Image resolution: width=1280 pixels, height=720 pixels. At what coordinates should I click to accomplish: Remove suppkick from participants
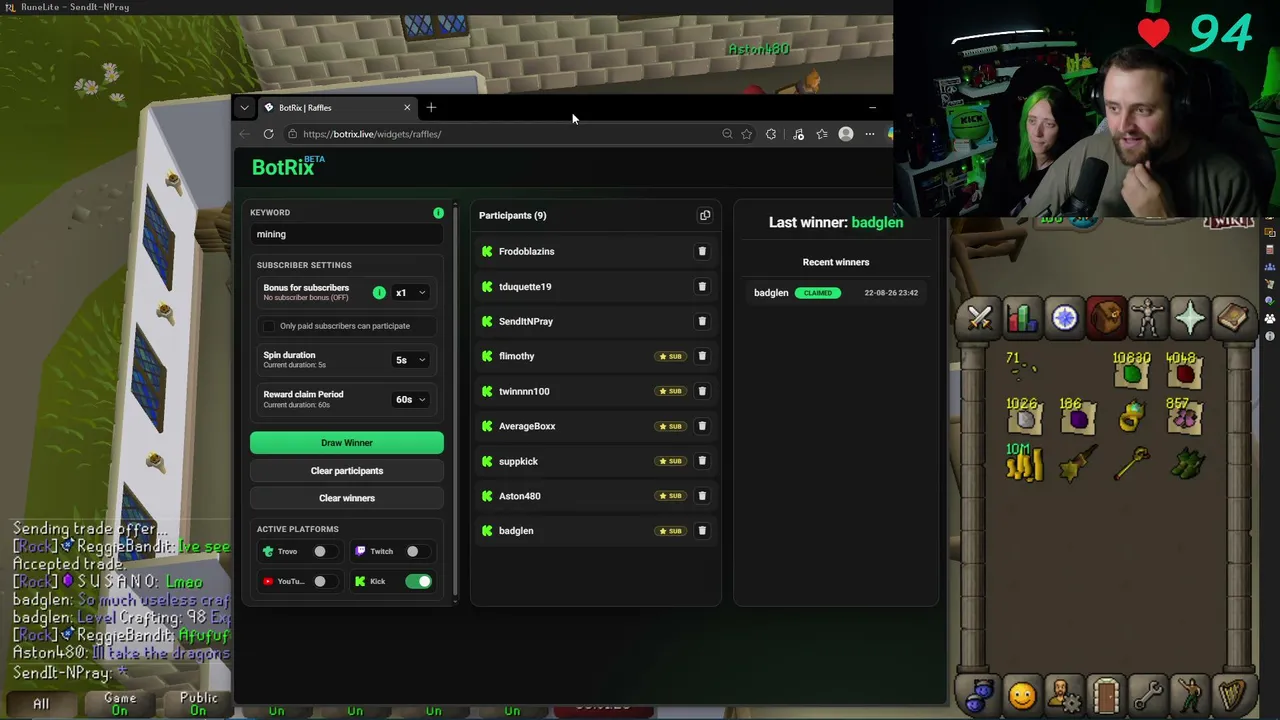(702, 461)
